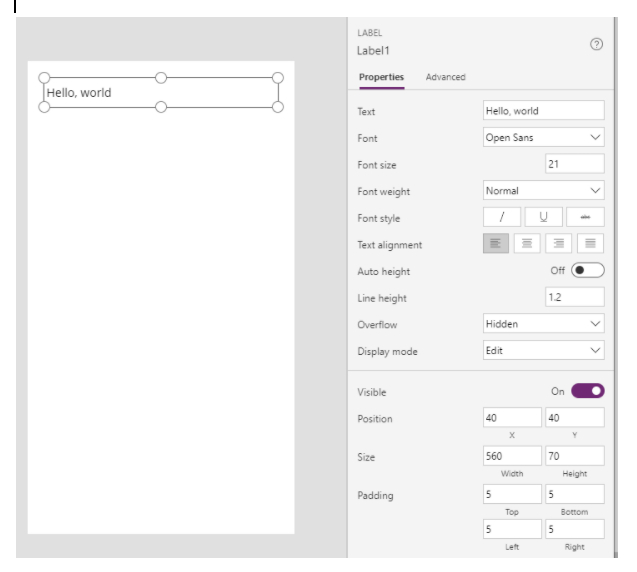Image resolution: width=637 pixels, height=572 pixels.
Task: Toggle underline font style
Action: click(544, 217)
